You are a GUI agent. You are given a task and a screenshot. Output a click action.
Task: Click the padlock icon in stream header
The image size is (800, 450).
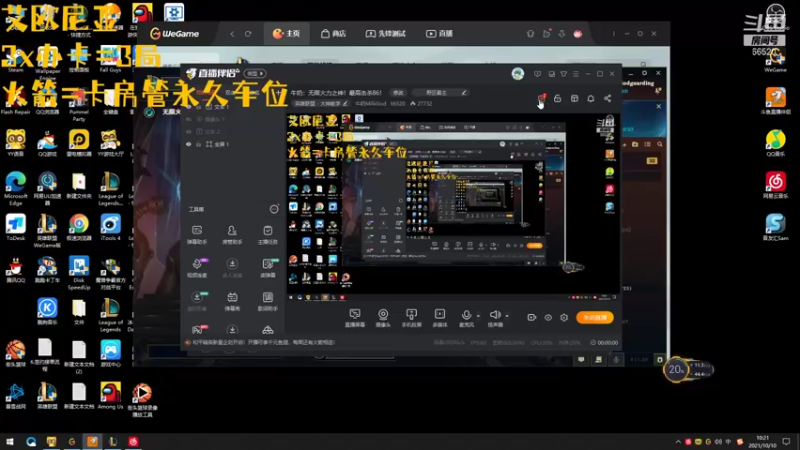coord(558,98)
